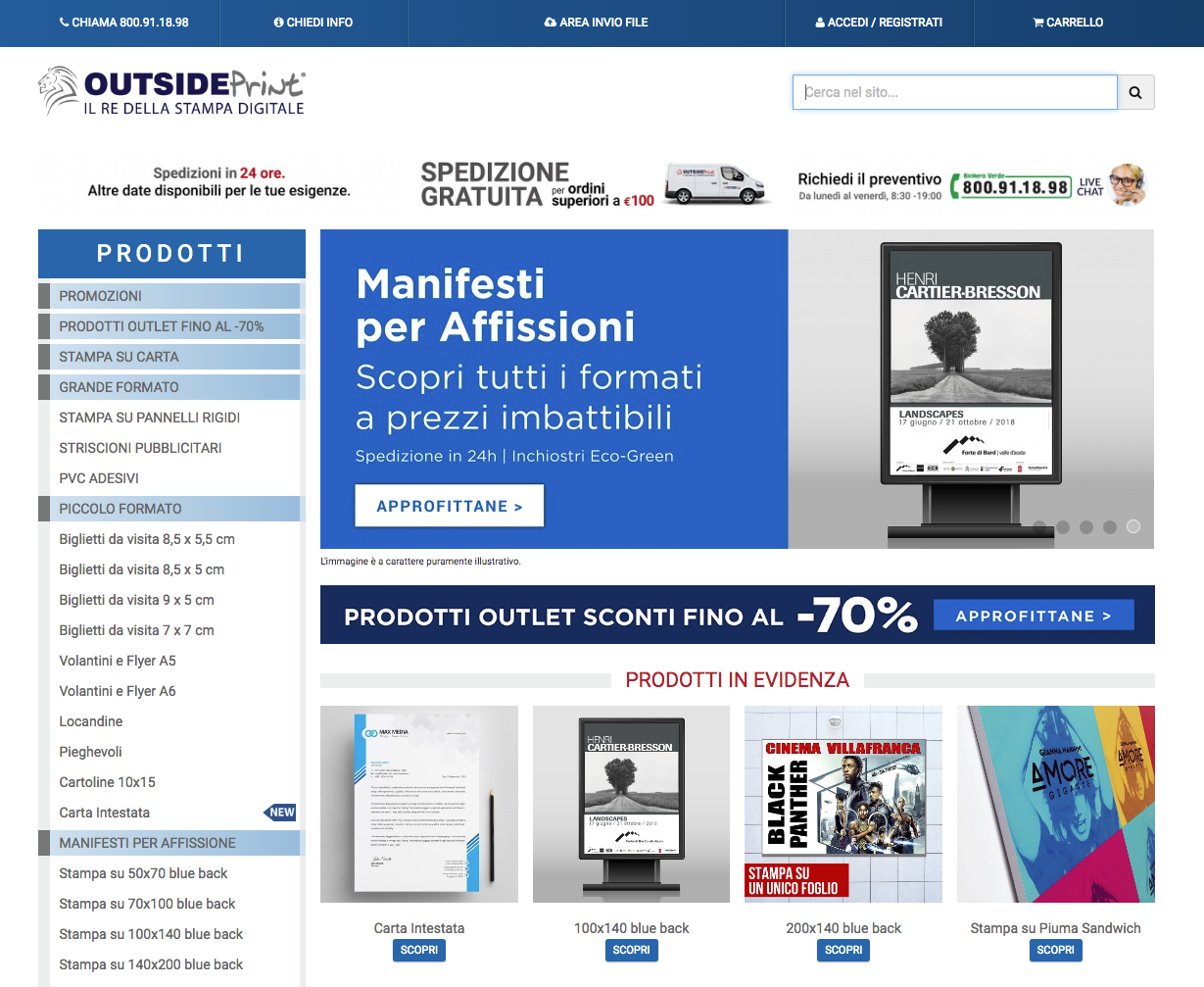Go to Accedi / Registrati
The height and width of the screenshot is (987, 1204).
point(879,22)
